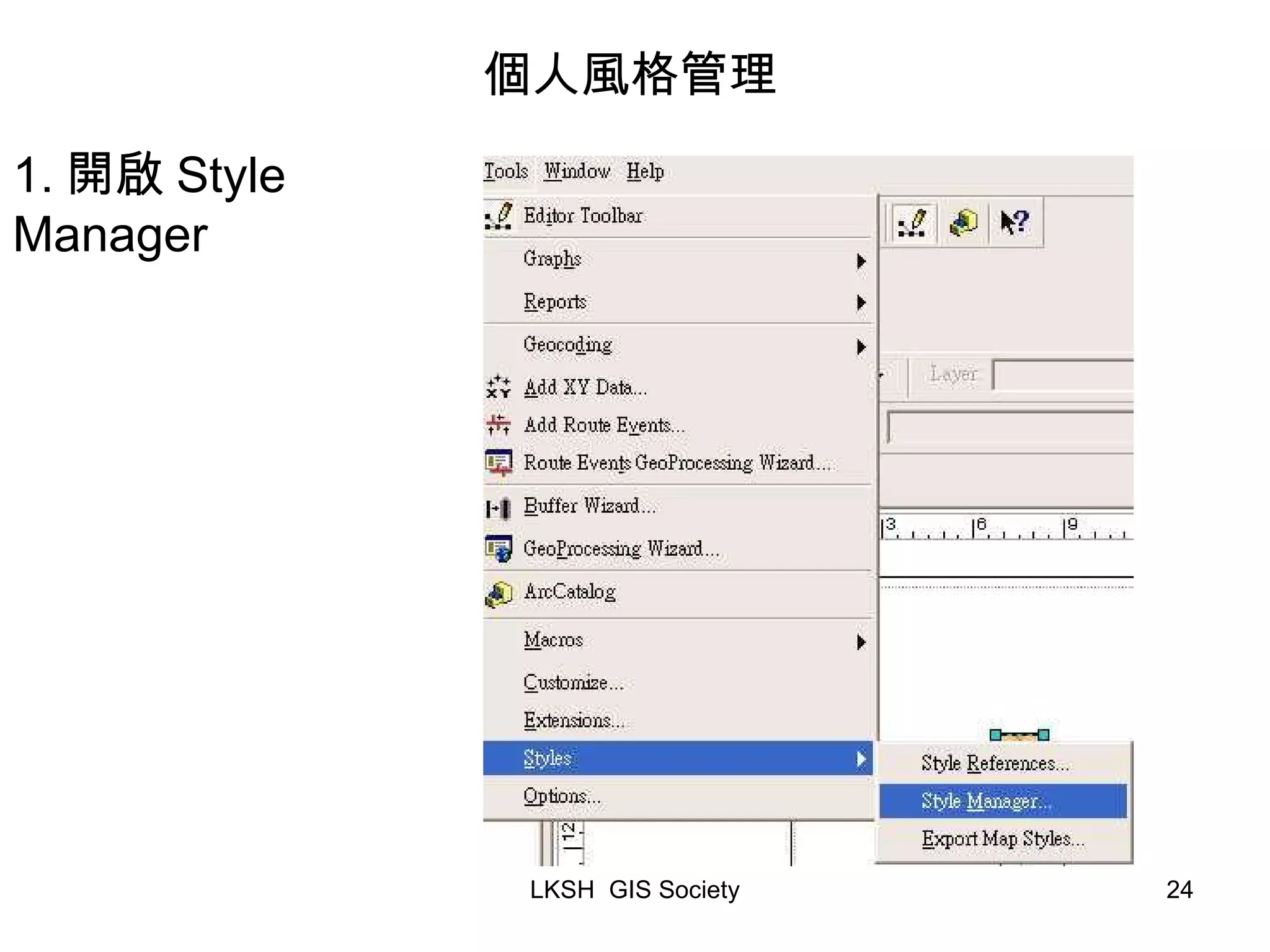Open the Geocoding submenu
Screen dimensions: 1270x952
677,345
